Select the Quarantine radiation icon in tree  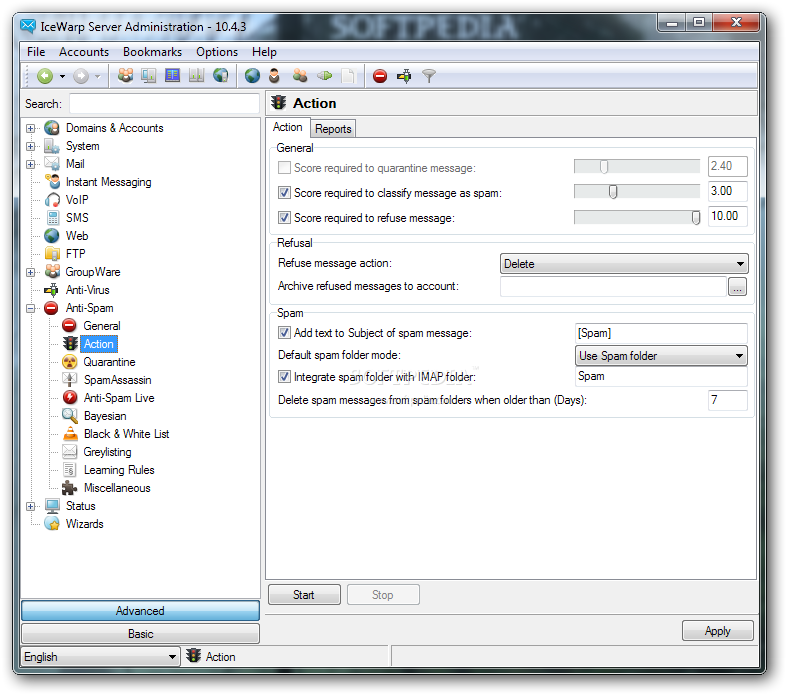[70, 362]
